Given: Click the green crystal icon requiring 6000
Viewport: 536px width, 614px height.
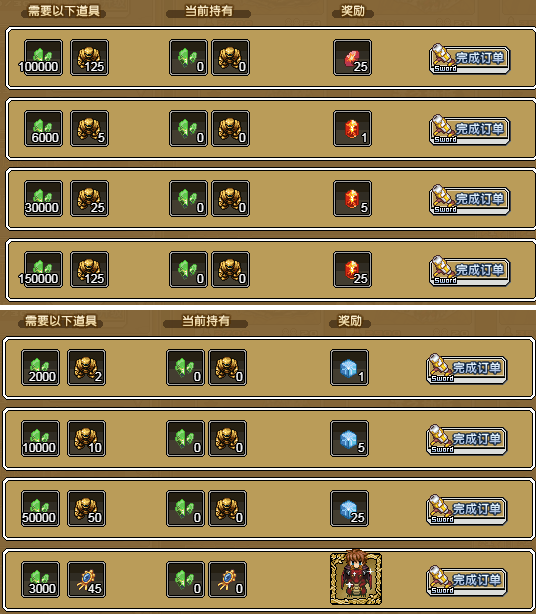Looking at the screenshot, I should click(x=43, y=128).
